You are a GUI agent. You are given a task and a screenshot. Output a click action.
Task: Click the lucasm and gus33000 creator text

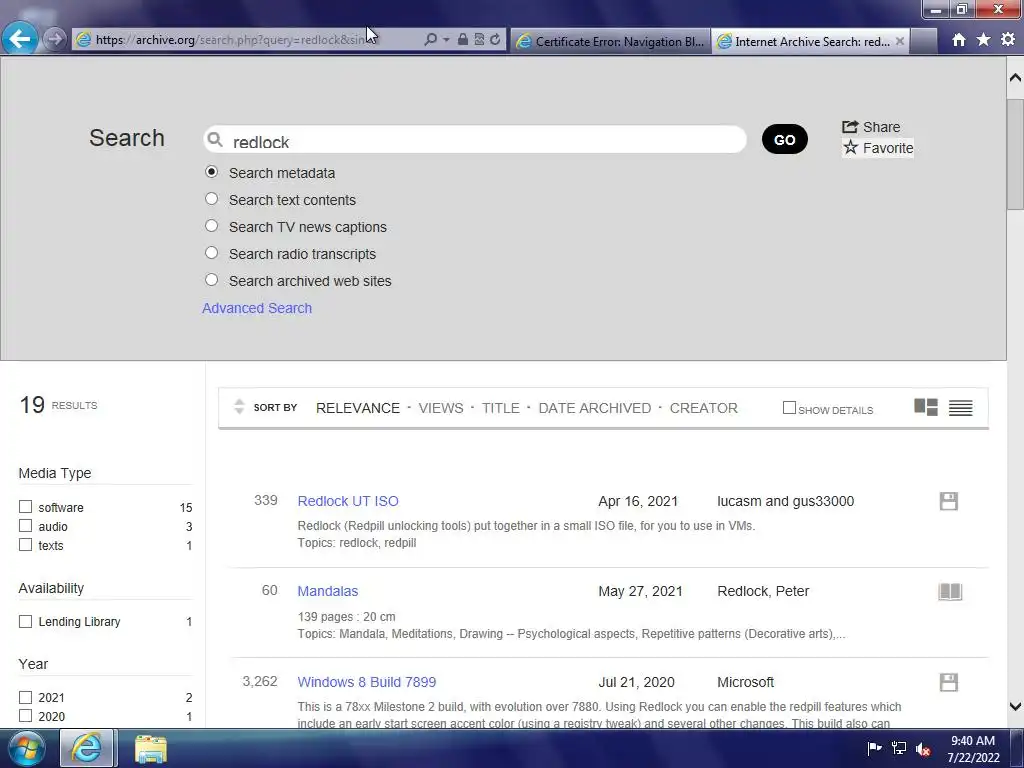tap(786, 501)
